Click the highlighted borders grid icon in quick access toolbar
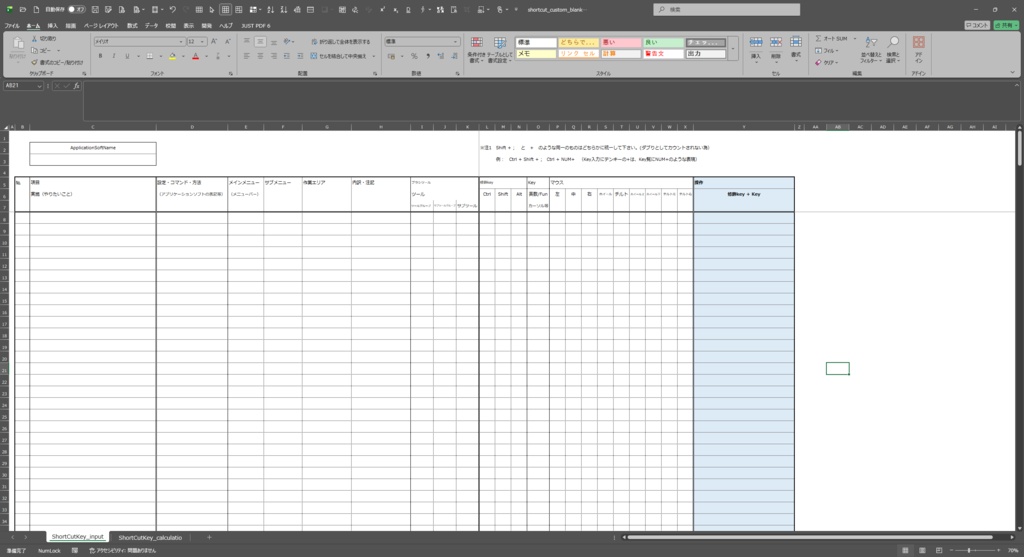Screen dimensions: 1024x557 pyautogui.click(x=225, y=10)
